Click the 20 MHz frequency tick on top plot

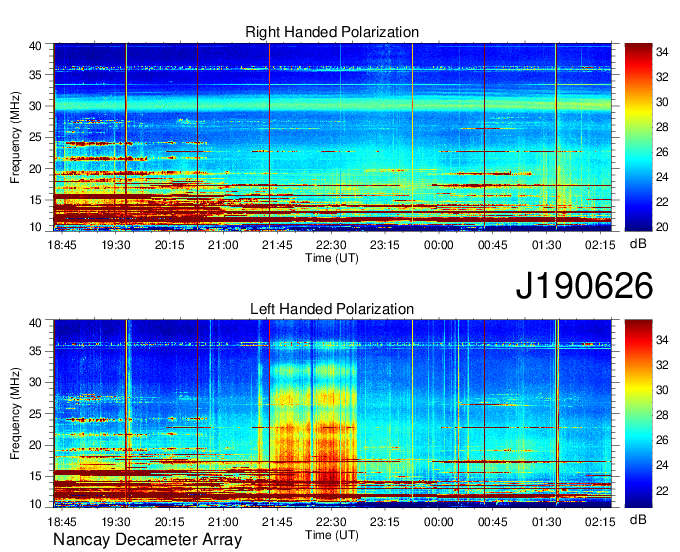click(x=35, y=169)
